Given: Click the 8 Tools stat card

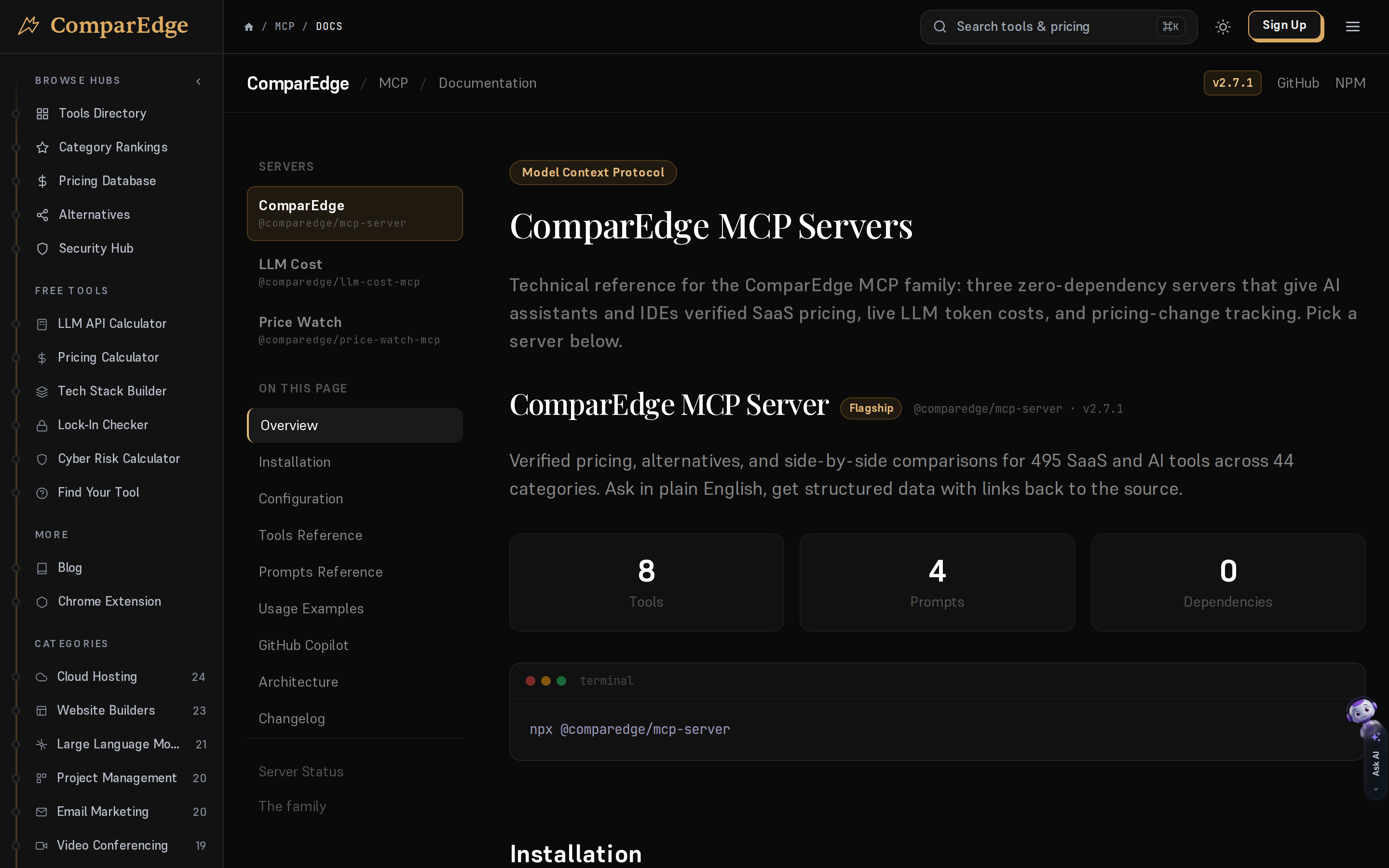Looking at the screenshot, I should (x=646, y=583).
